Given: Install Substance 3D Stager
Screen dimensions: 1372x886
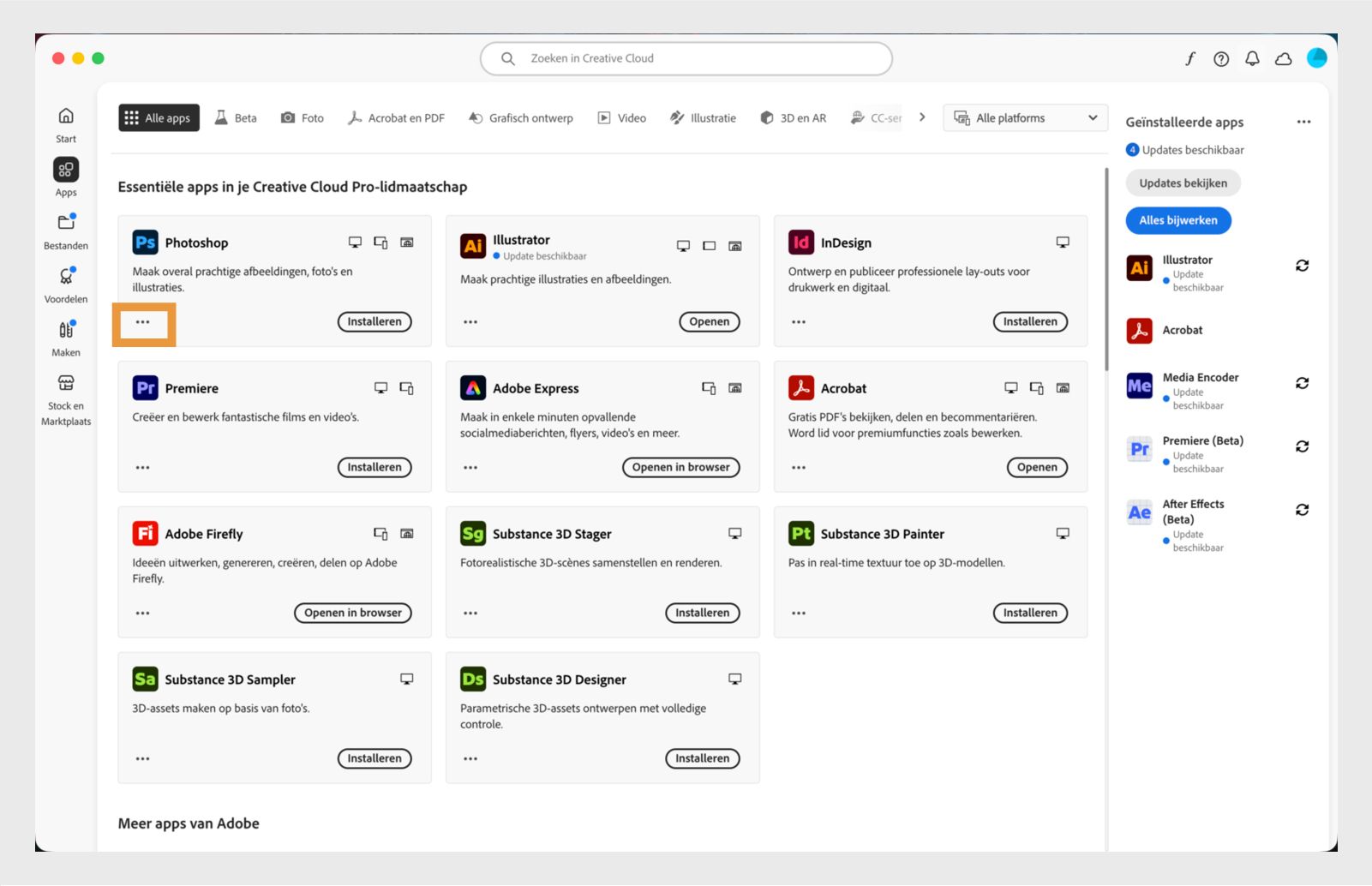Looking at the screenshot, I should (703, 614).
